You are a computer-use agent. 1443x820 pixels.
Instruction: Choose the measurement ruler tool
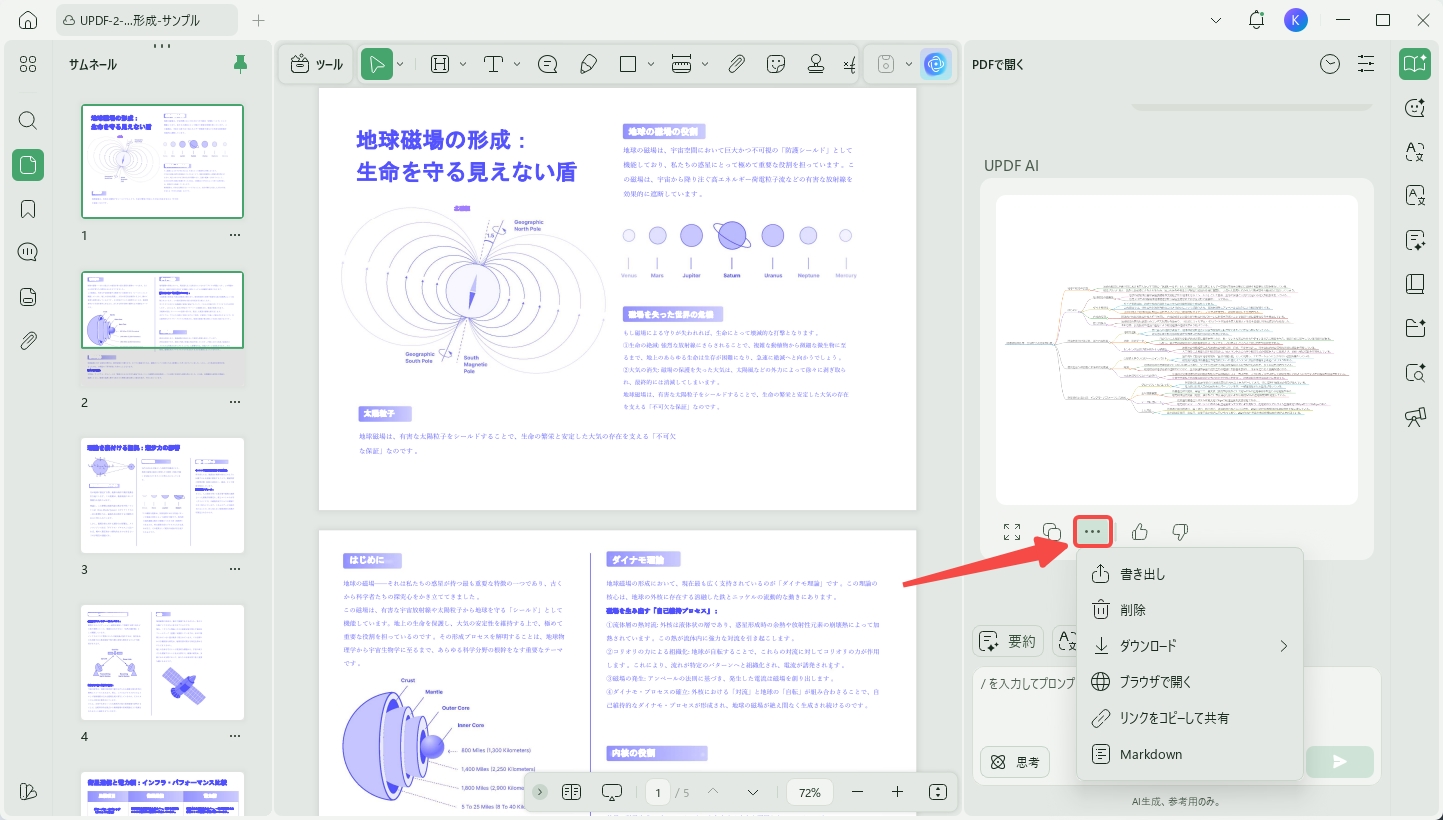pos(682,64)
